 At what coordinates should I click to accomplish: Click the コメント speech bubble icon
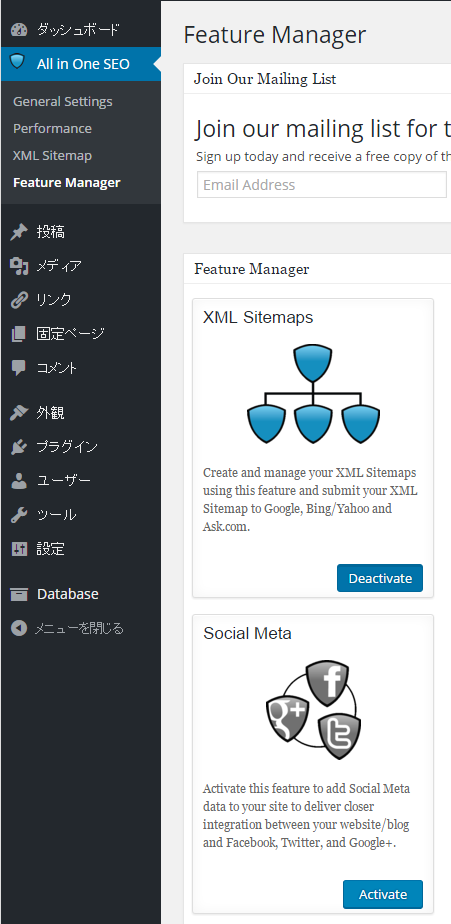click(19, 368)
